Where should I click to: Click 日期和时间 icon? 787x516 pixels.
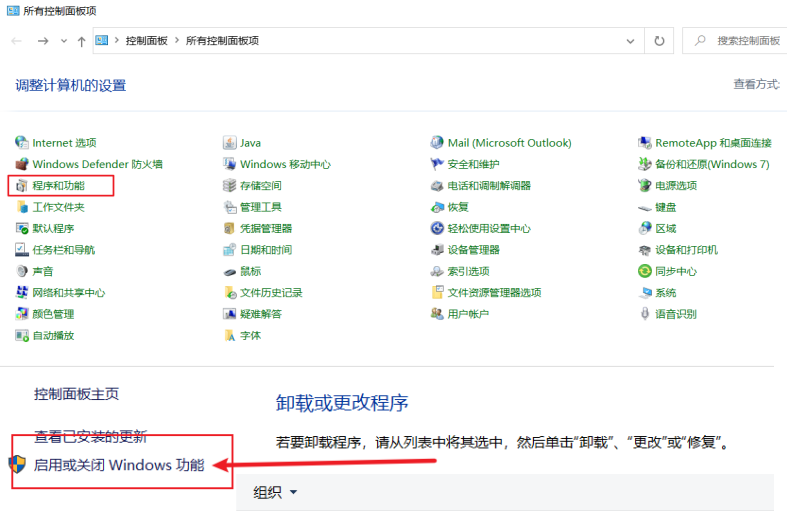(229, 250)
